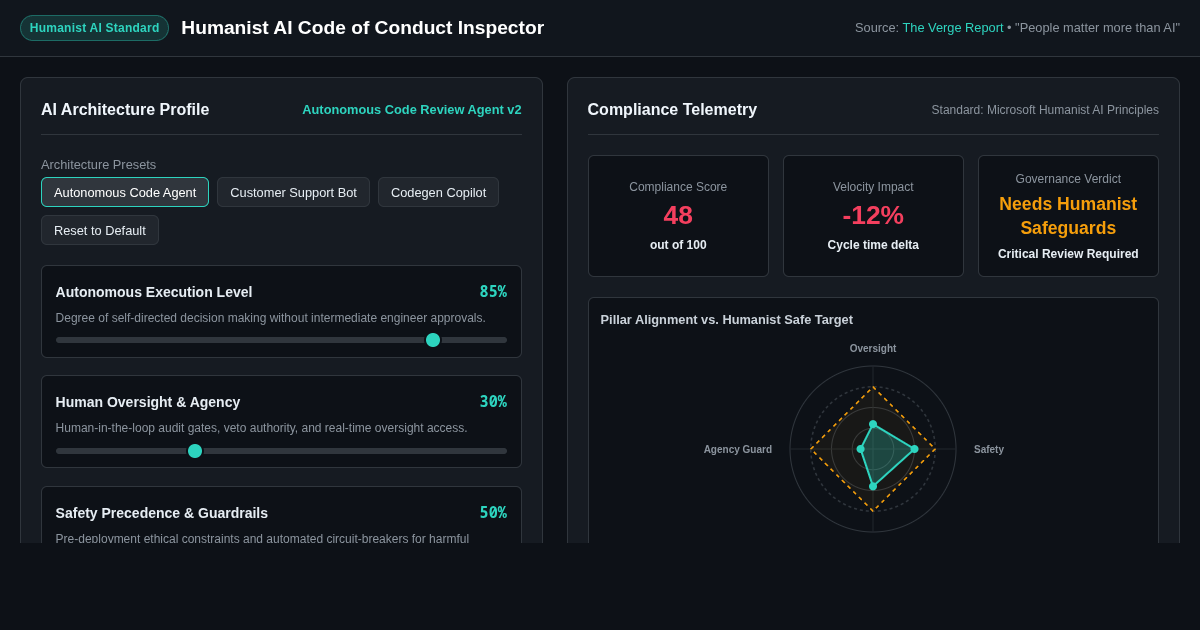Click the AI Architecture Profile heading
Viewport: 1200px width, 630px height.
pos(125,110)
